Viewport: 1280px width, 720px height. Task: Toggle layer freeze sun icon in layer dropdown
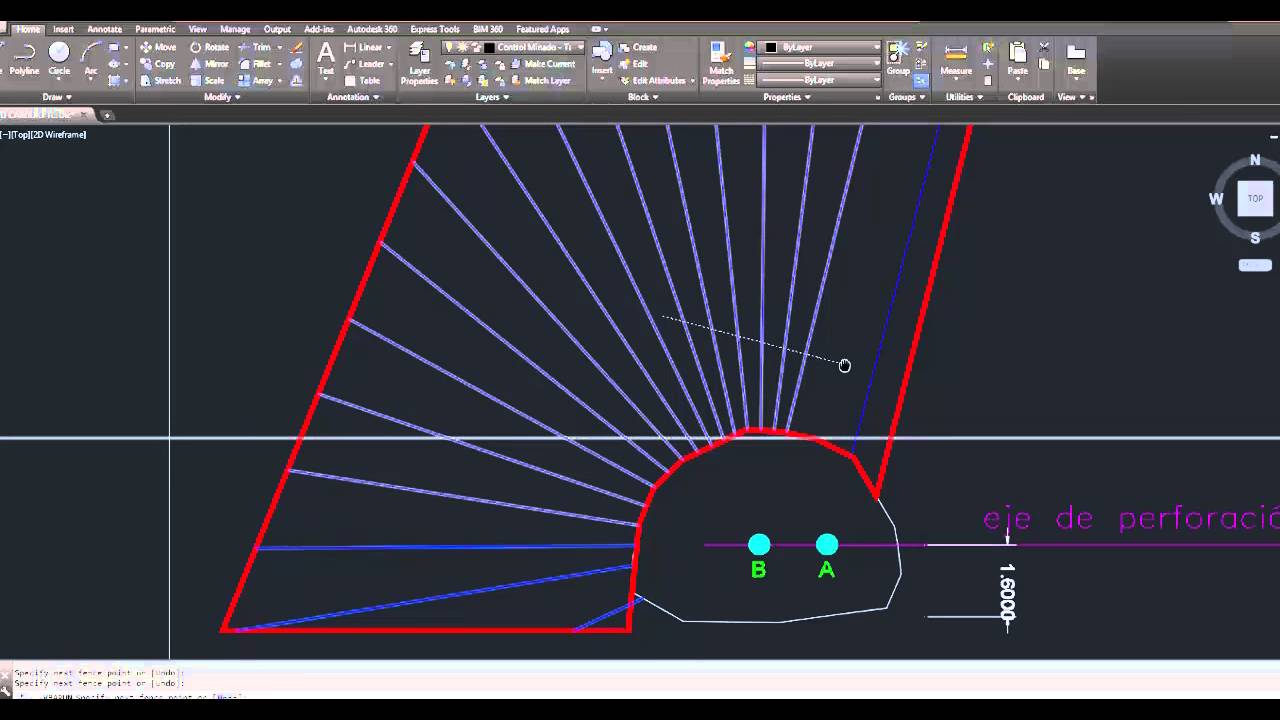pyautogui.click(x=461, y=47)
